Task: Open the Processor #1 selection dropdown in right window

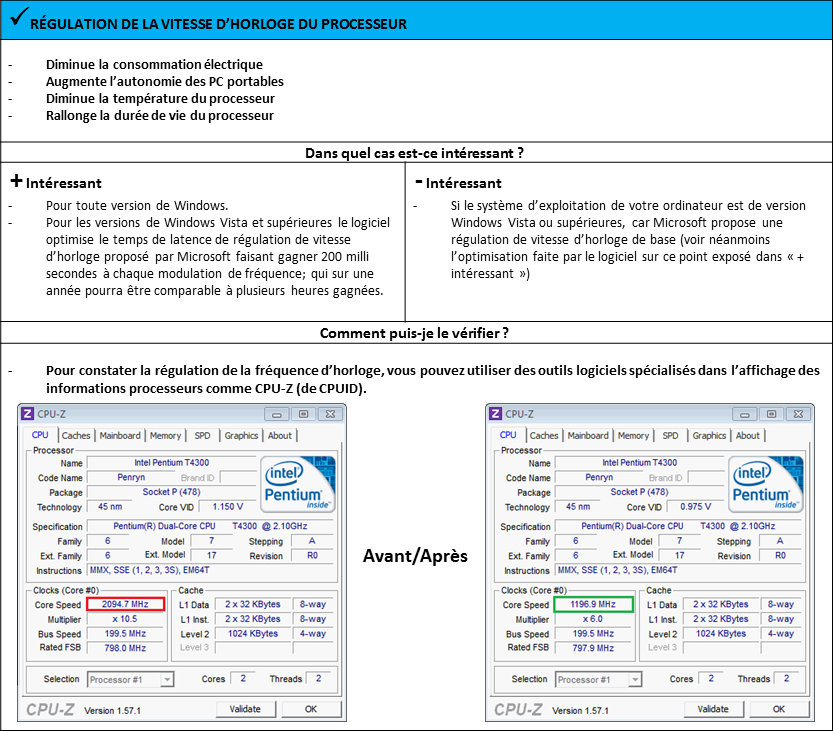Action: (x=599, y=679)
